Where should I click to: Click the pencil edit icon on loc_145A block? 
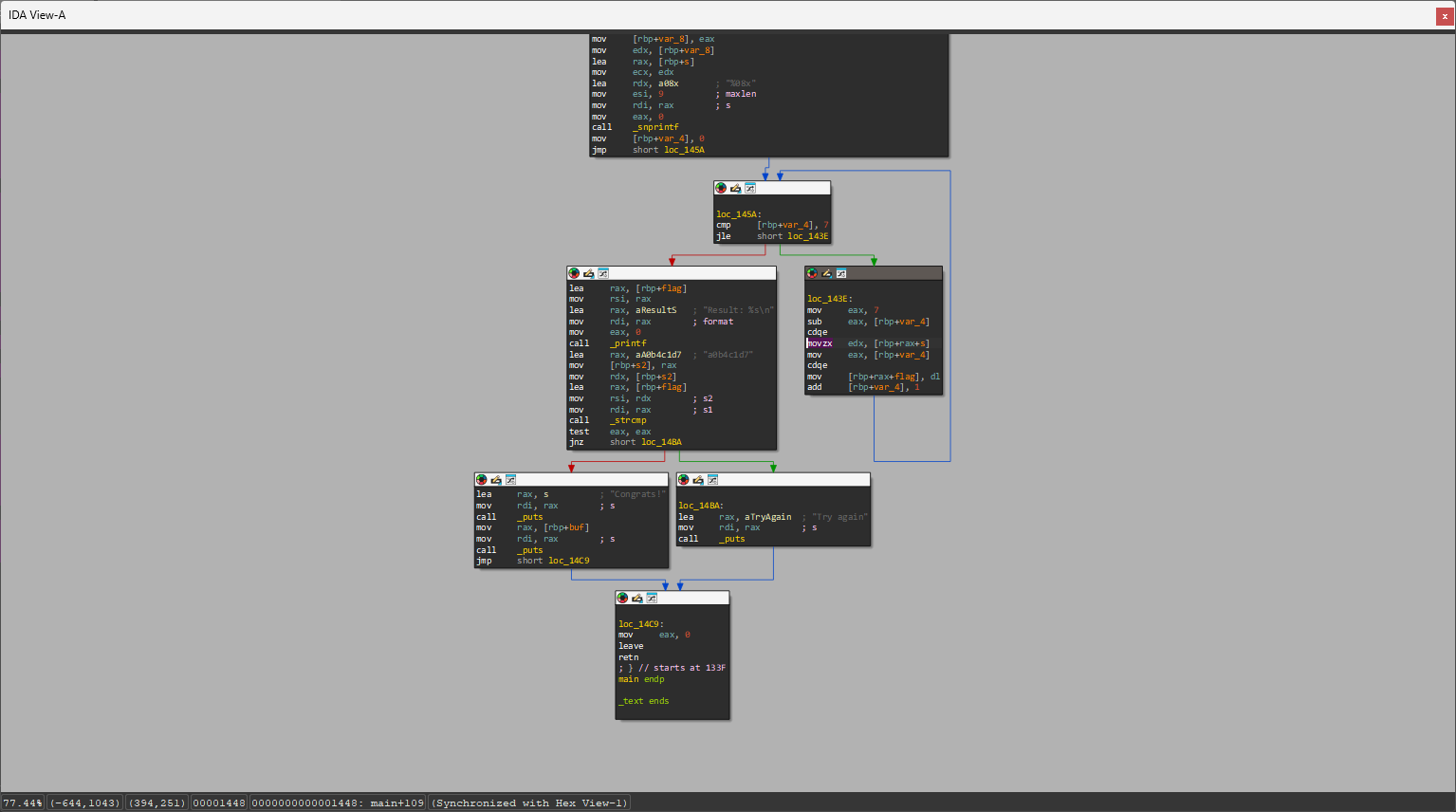(735, 188)
